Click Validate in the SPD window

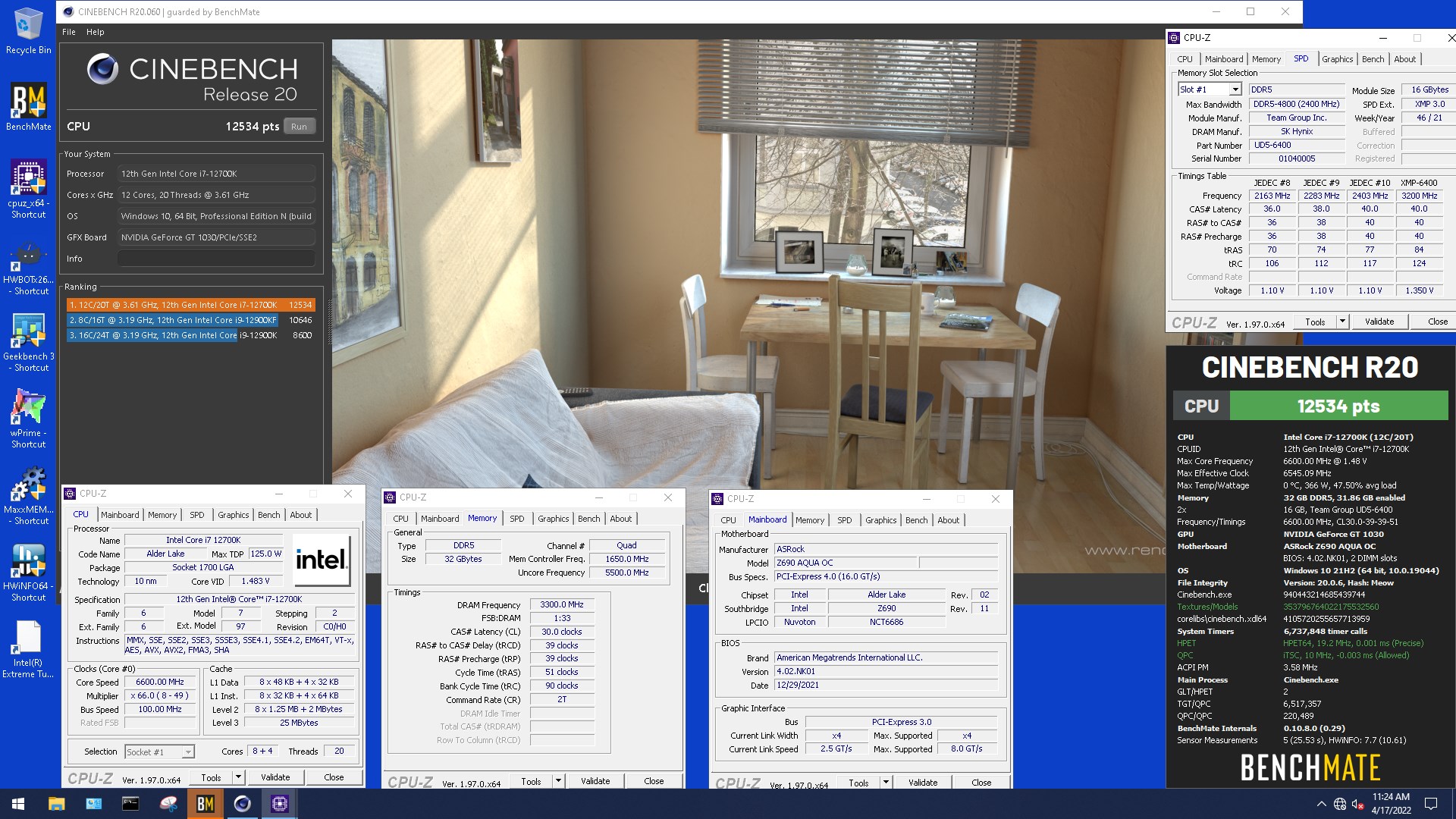1379,322
